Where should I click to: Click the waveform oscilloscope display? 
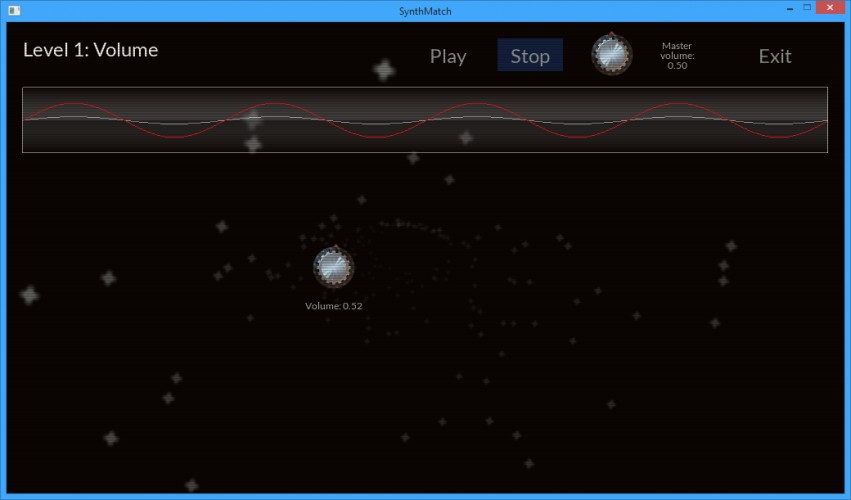pyautogui.click(x=425, y=119)
